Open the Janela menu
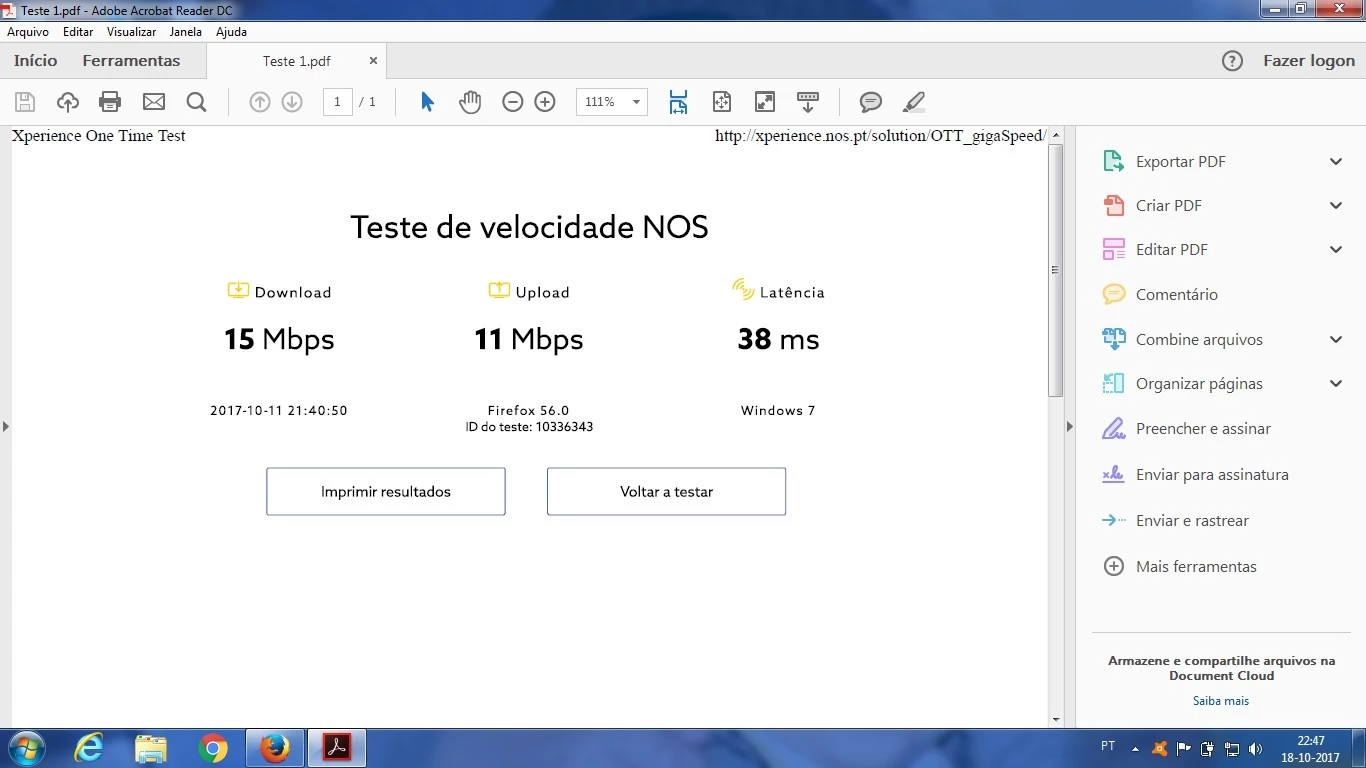 186,32
